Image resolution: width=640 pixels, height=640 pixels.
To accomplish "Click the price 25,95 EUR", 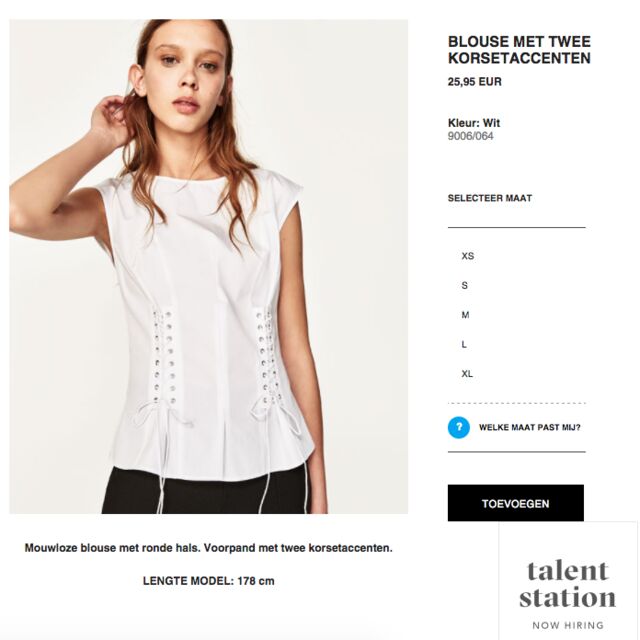I will pos(474,82).
